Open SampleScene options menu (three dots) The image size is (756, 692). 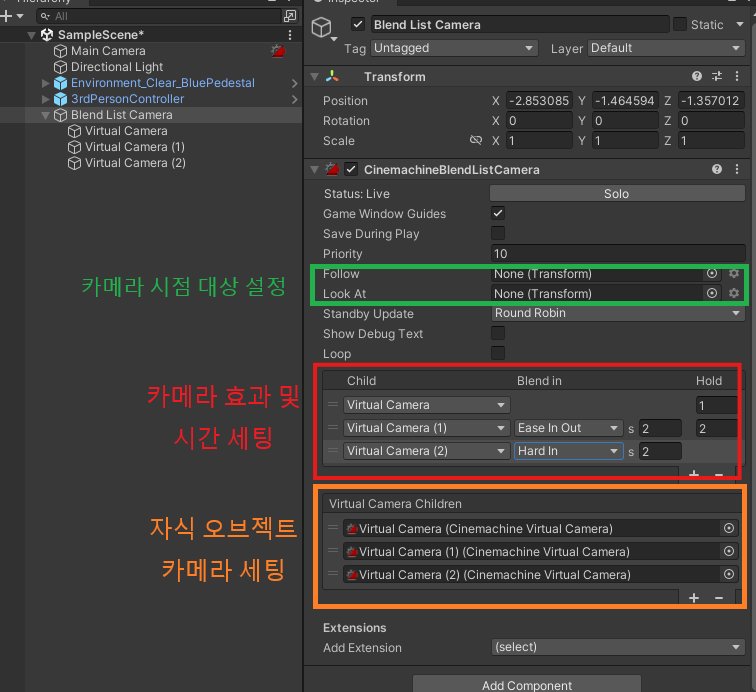coord(289,35)
